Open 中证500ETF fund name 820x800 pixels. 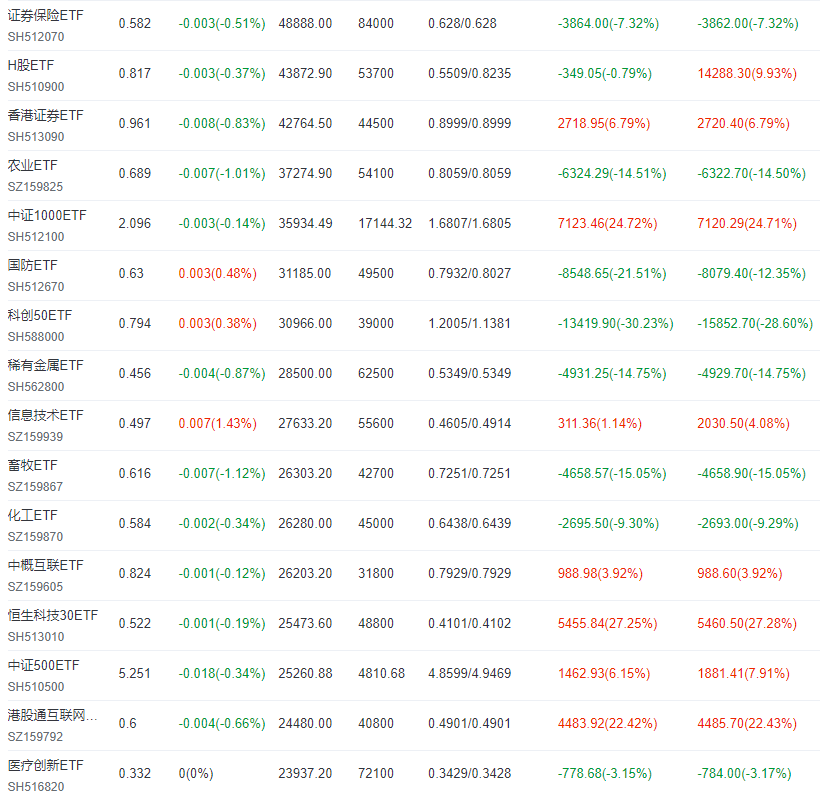[x=43, y=666]
